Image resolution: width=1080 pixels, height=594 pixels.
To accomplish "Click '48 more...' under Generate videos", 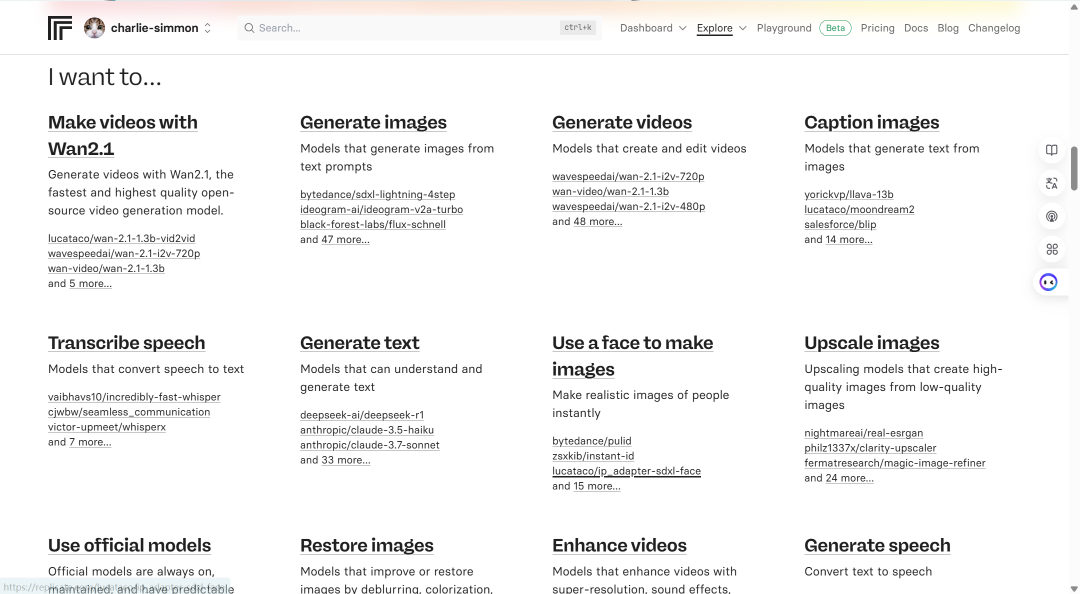I will [x=597, y=222].
